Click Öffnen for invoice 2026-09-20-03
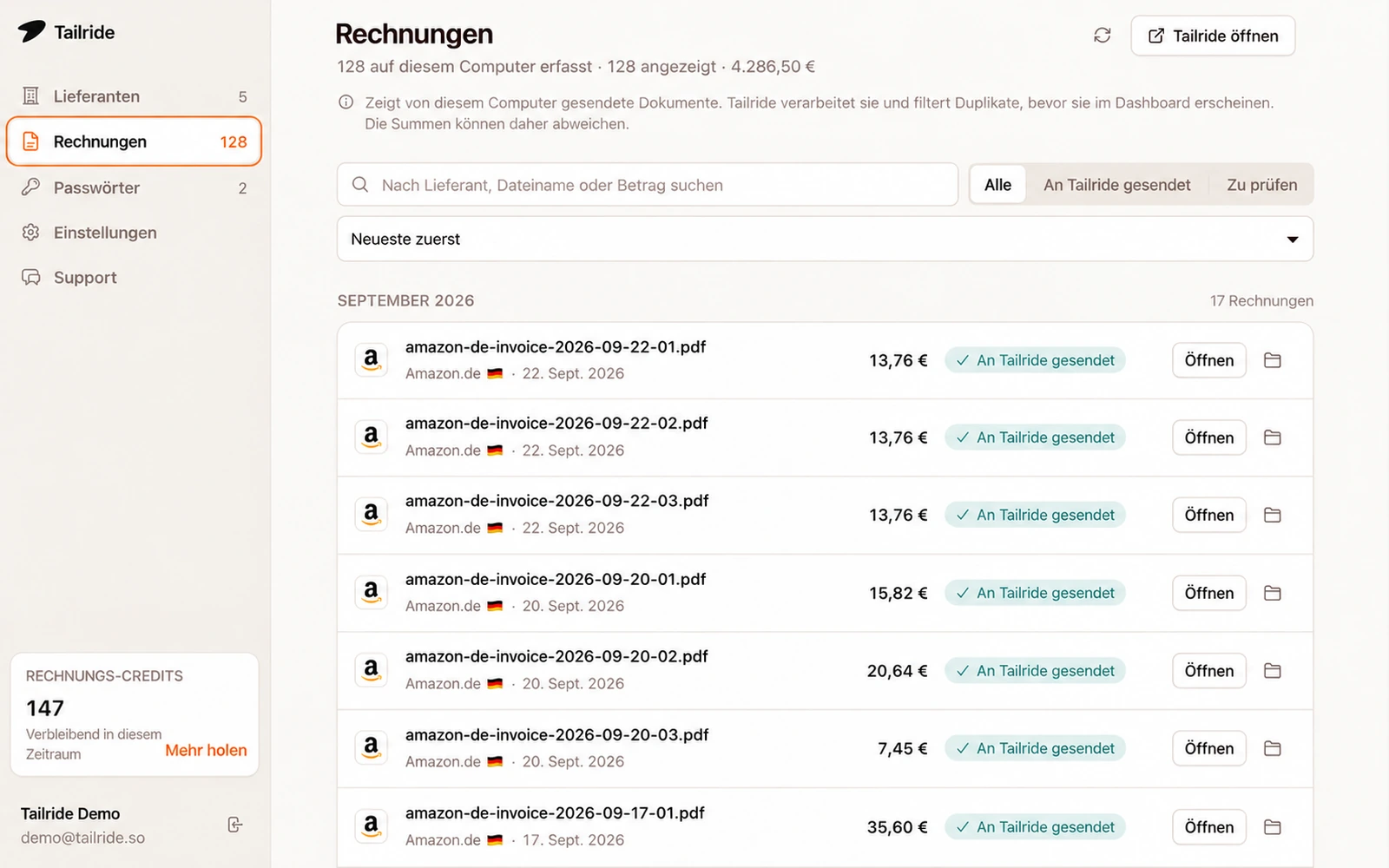The height and width of the screenshot is (868, 1389). 1209,748
